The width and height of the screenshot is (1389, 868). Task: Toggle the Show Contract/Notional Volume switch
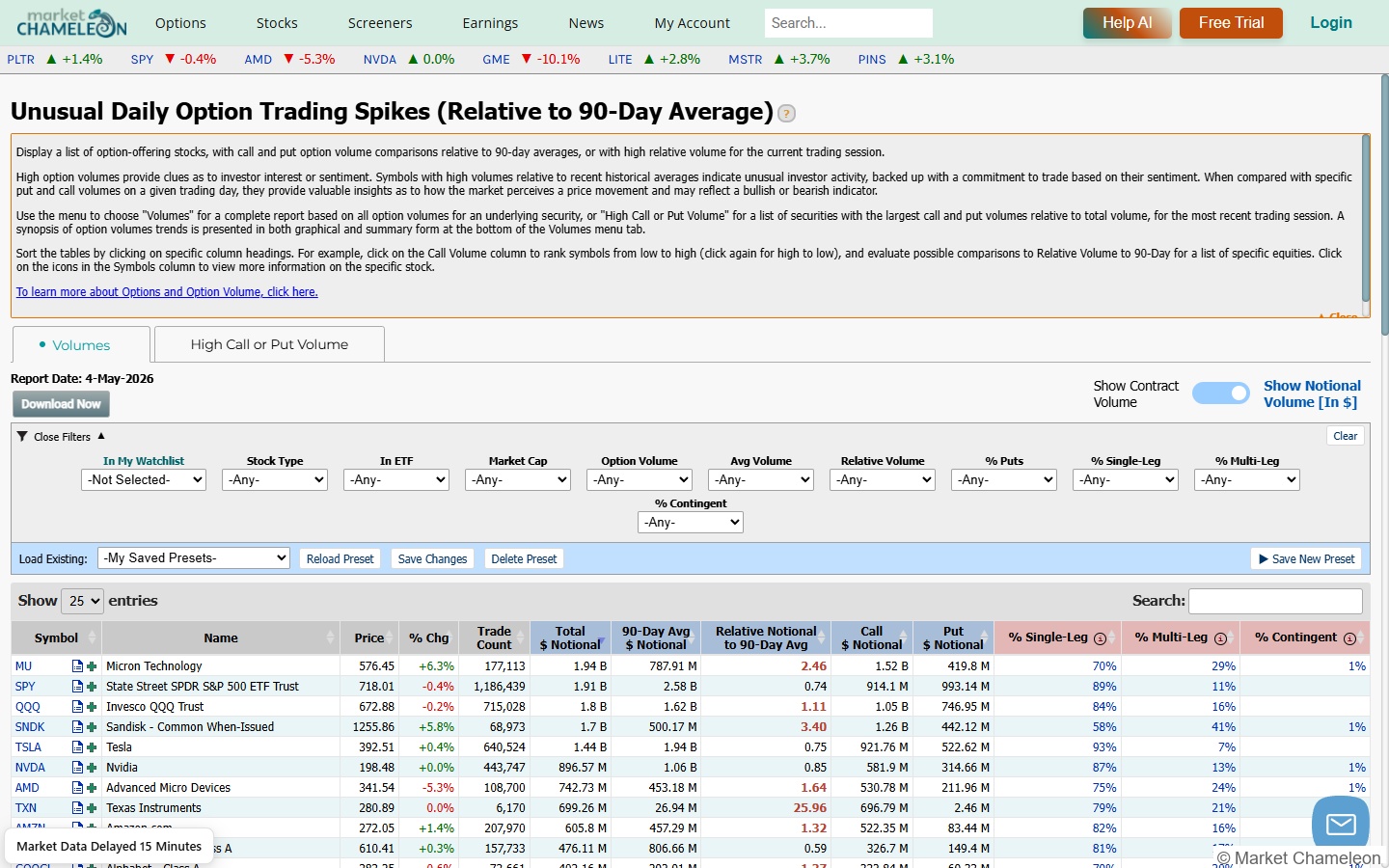point(1221,393)
